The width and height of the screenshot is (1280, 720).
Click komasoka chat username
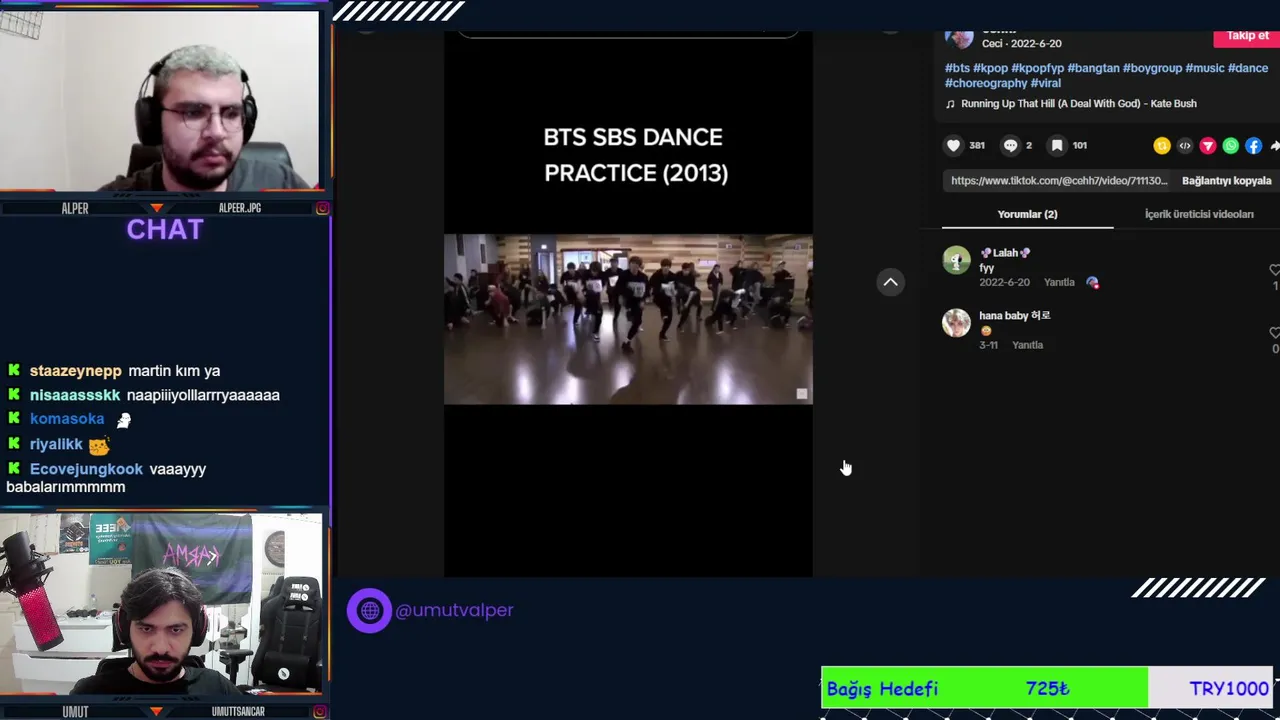pos(67,419)
